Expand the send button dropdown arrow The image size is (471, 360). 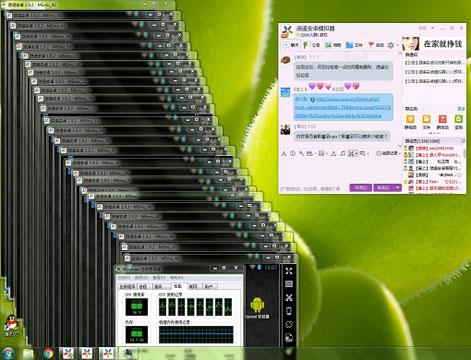[x=397, y=188]
